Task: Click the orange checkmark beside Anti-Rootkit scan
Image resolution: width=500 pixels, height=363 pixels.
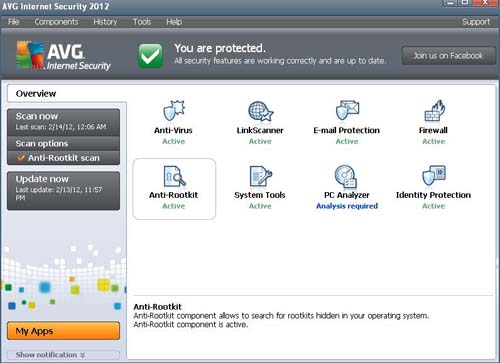Action: coord(21,158)
